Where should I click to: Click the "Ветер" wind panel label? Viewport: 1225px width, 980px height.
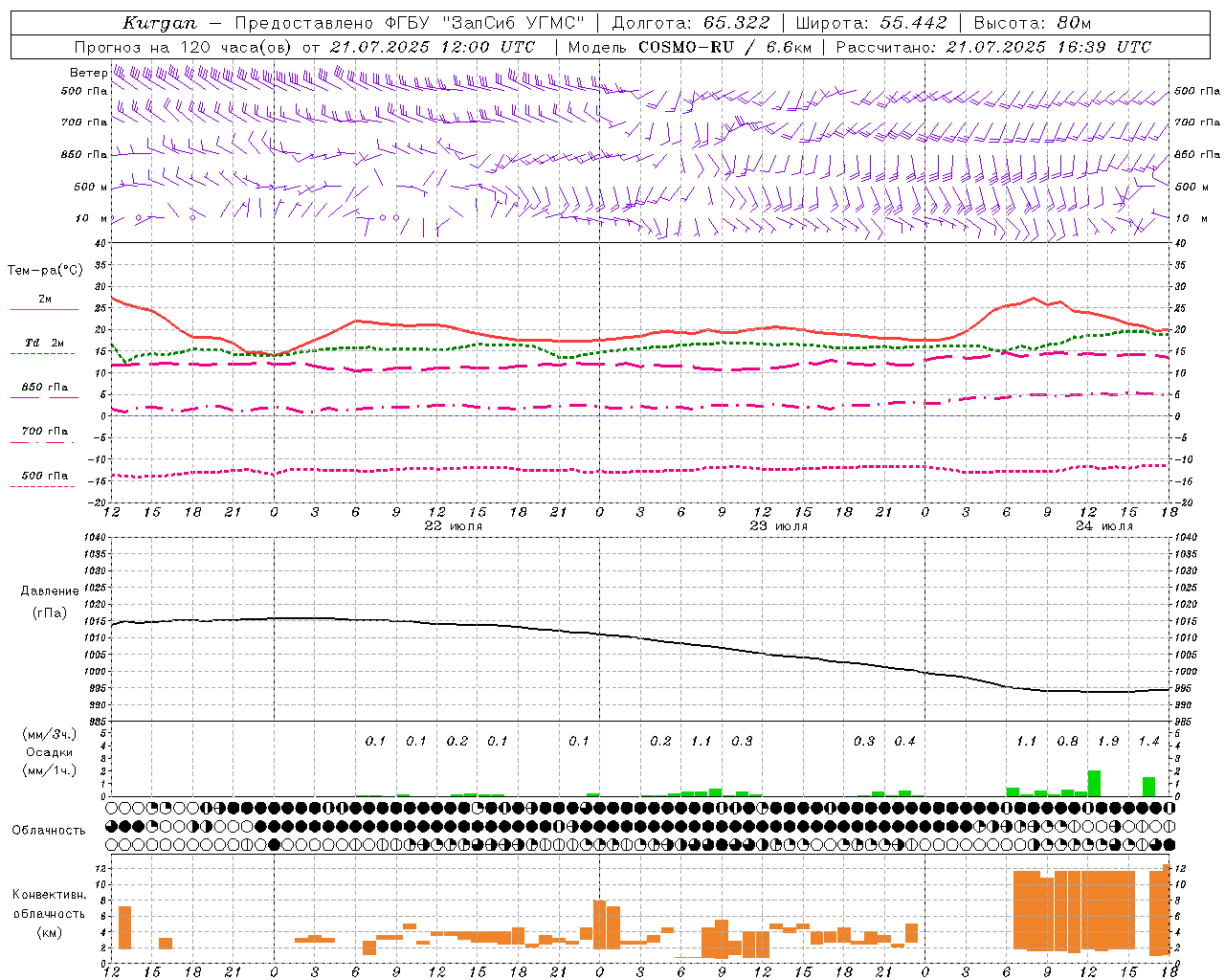88,73
